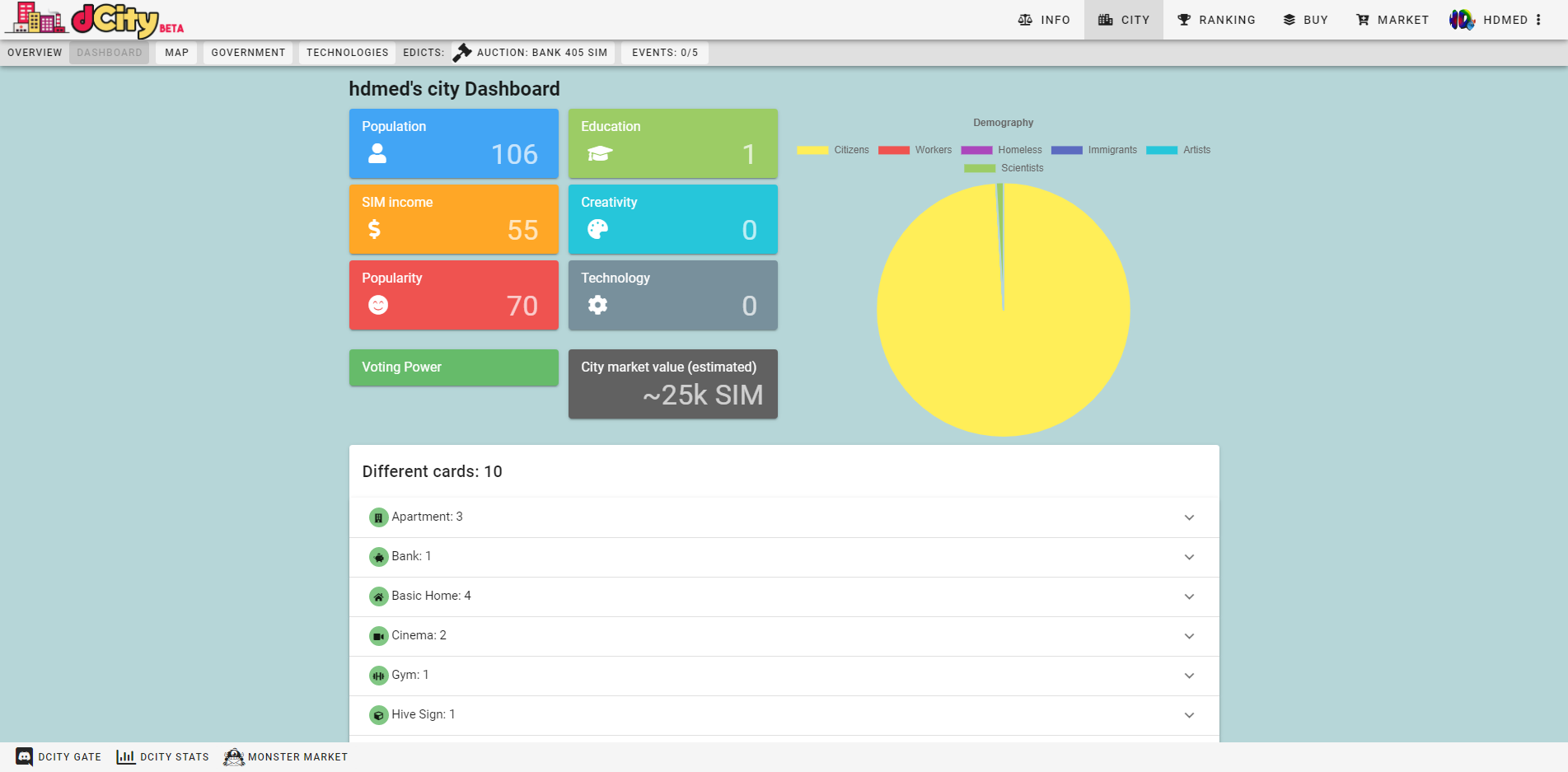Toggle the Immigrants legend entry in the chart
This screenshot has height=772, width=1568.
[1094, 150]
